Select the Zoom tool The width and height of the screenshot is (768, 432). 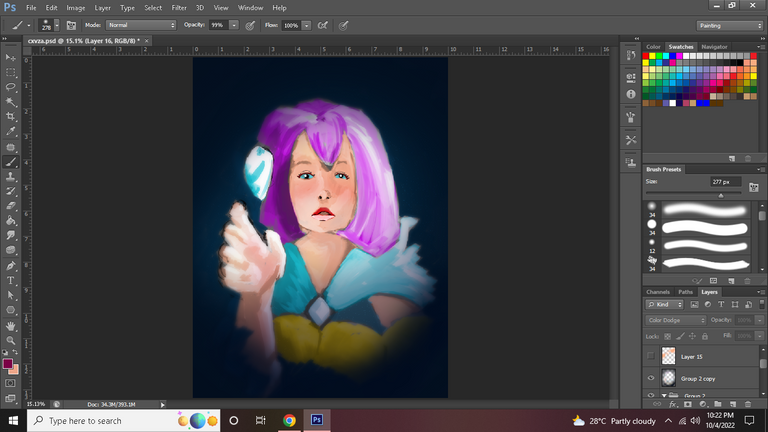pyautogui.click(x=10, y=340)
